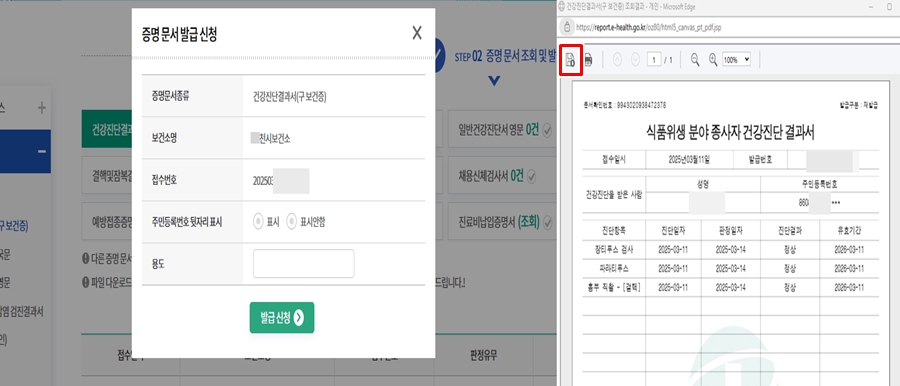This screenshot has width=900, height=386.
Task: Click the 용도 text input field
Action: coord(304,264)
